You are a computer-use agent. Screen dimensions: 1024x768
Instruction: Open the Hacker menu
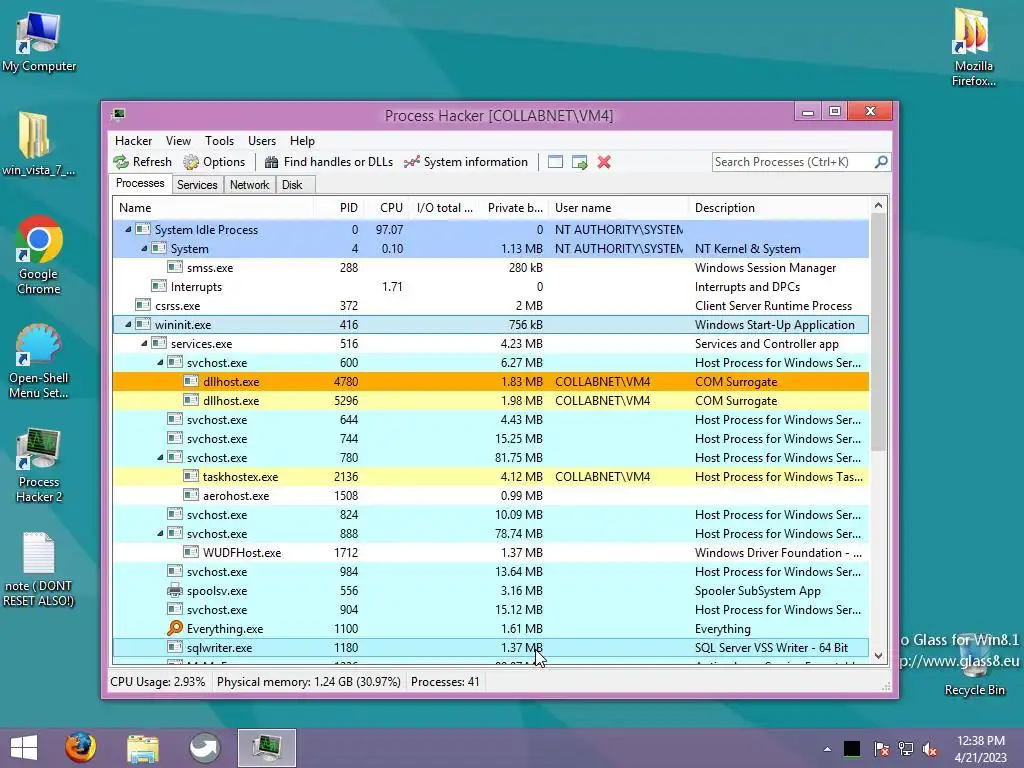pyautogui.click(x=133, y=141)
